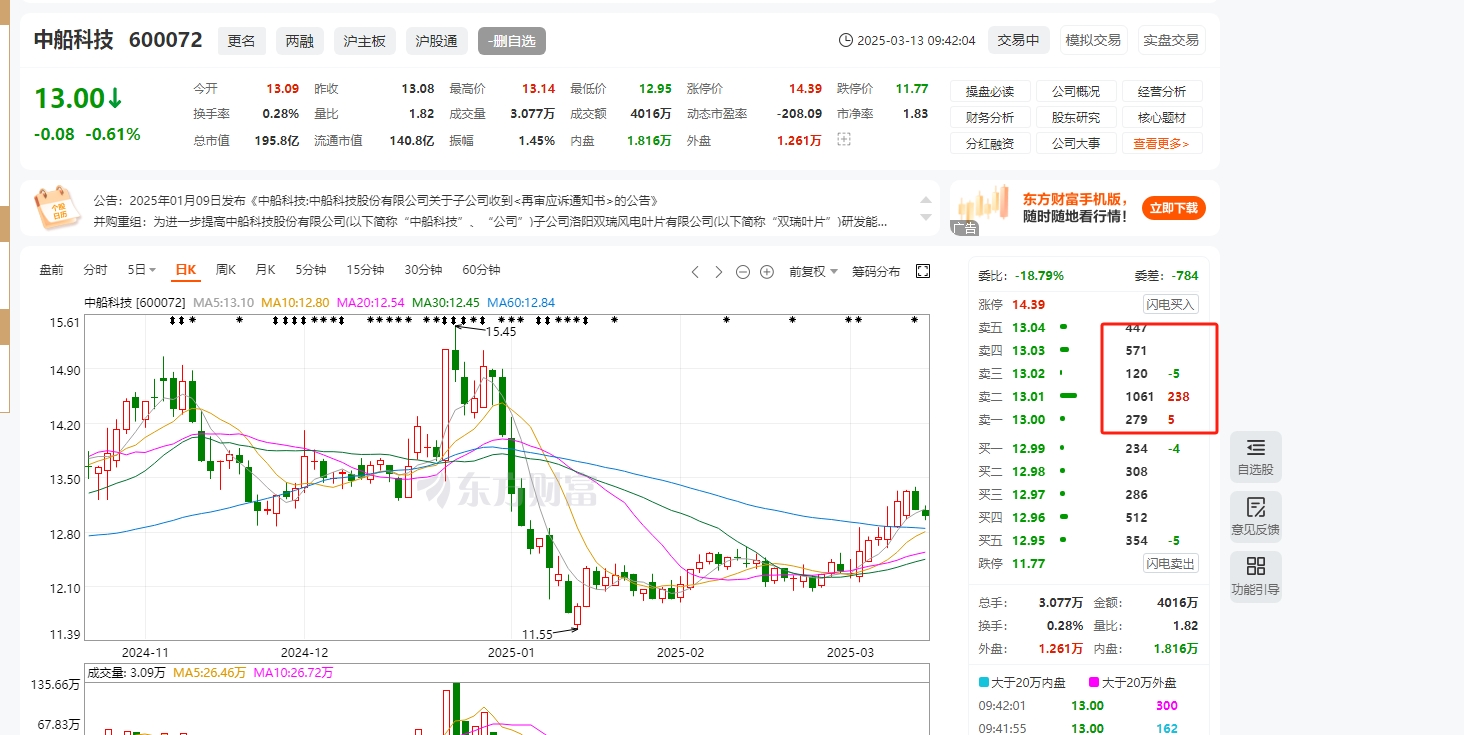The width and height of the screenshot is (1464, 735).
Task: Switch to 30分钟 chart tab
Action: point(423,270)
